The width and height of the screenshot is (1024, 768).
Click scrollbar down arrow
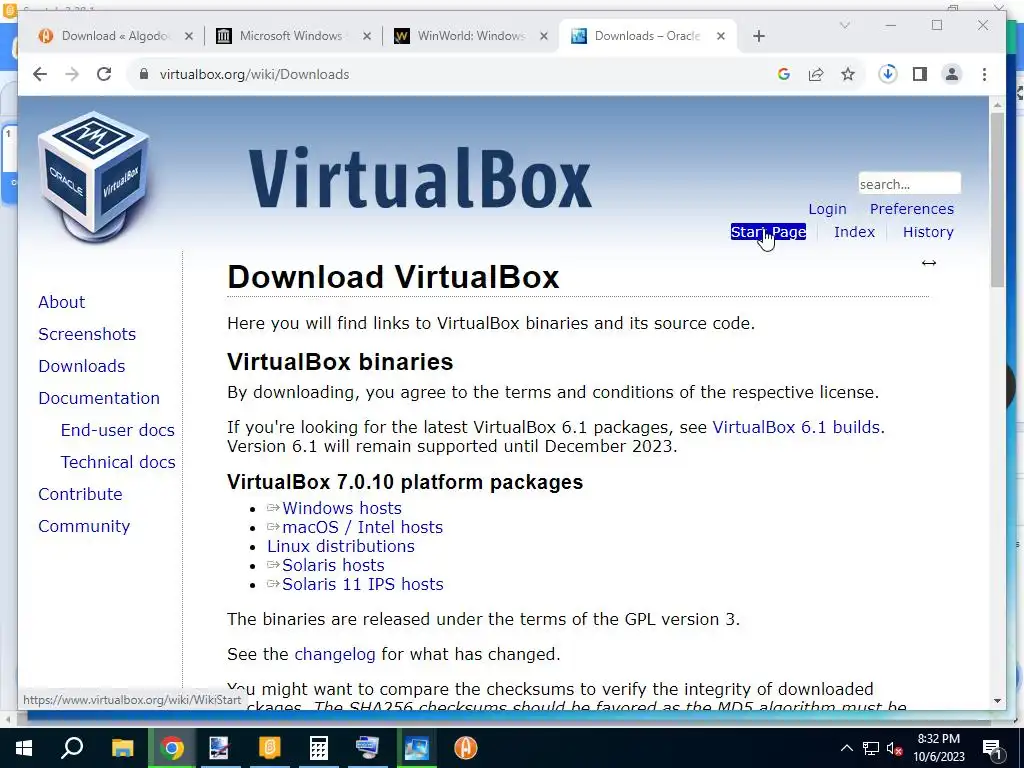click(x=997, y=701)
